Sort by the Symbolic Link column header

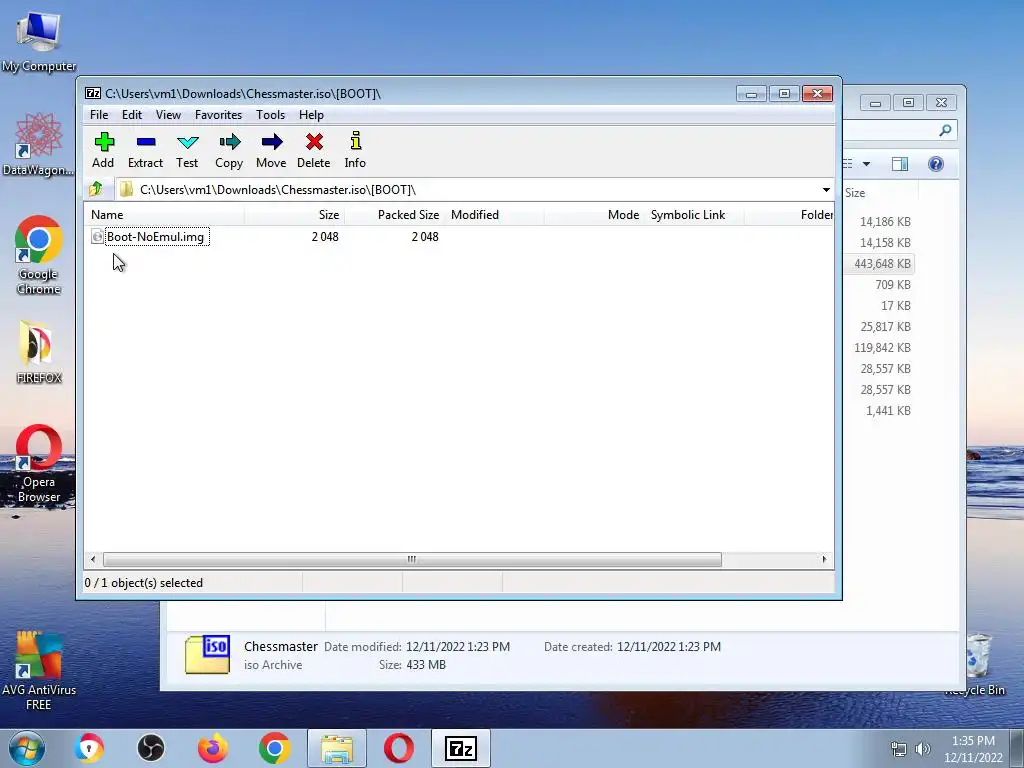click(x=694, y=215)
